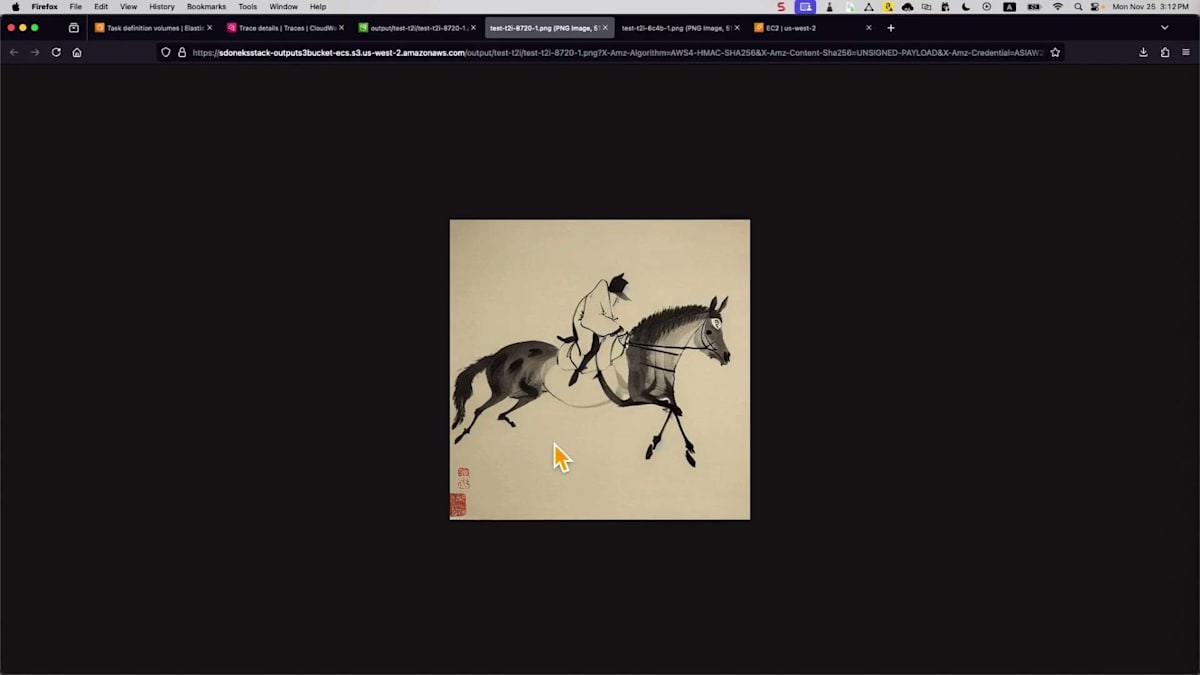Close the test-t2i-8720-1.png tab

point(605,28)
